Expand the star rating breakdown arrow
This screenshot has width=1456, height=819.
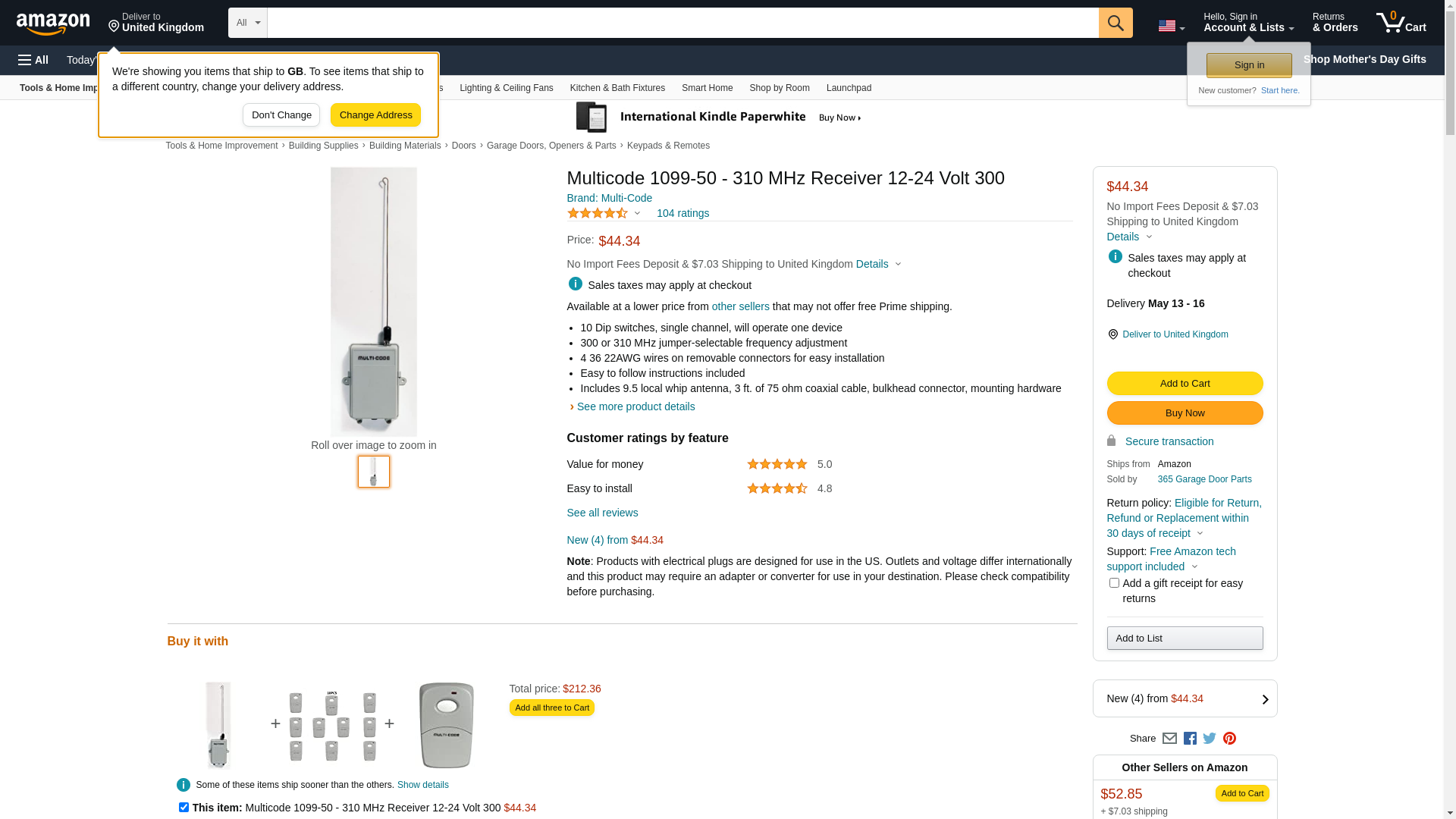pos(637,214)
